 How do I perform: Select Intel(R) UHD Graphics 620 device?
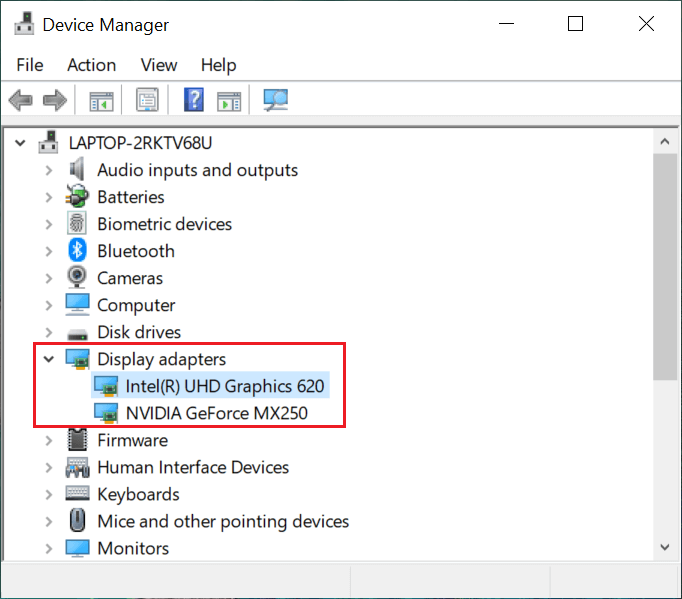(224, 386)
